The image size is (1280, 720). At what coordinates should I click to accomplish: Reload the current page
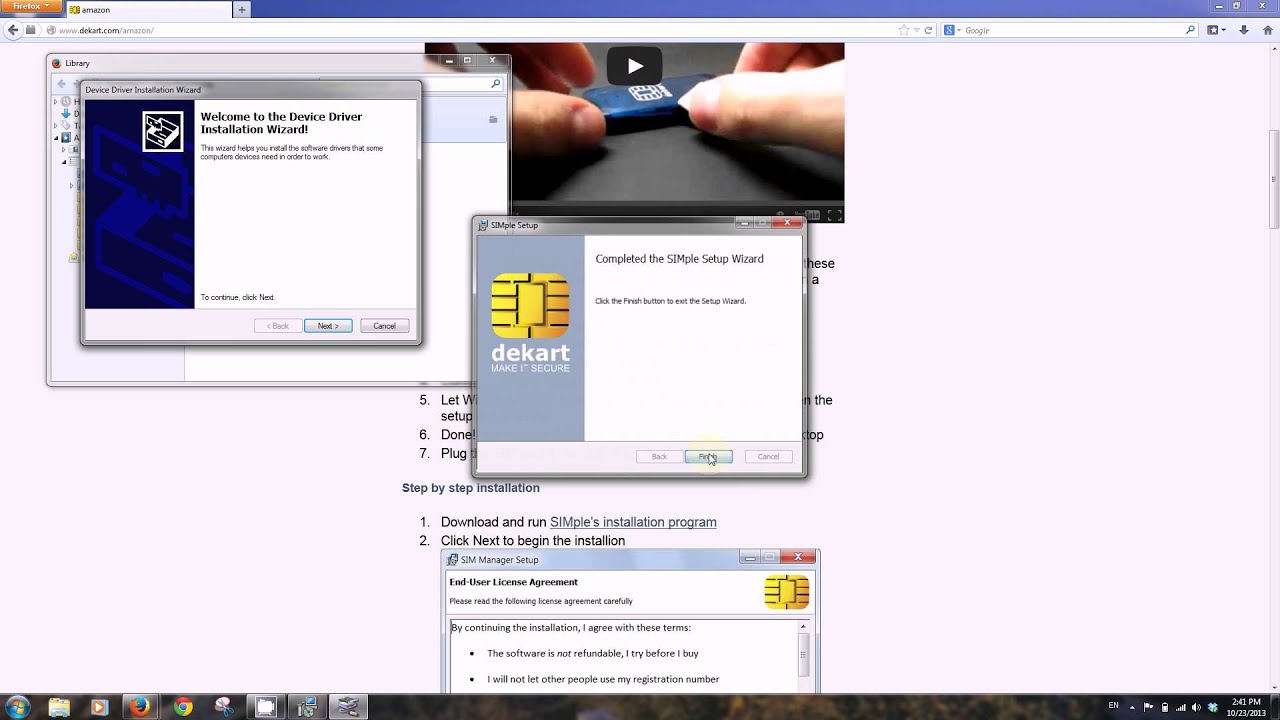coord(929,30)
